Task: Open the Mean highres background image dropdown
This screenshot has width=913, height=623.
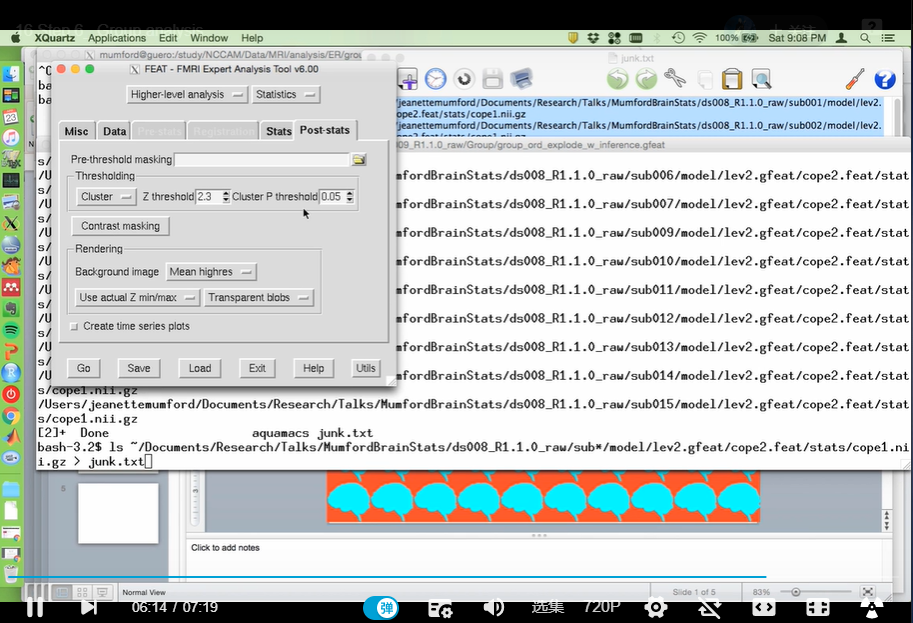Action: click(x=211, y=272)
